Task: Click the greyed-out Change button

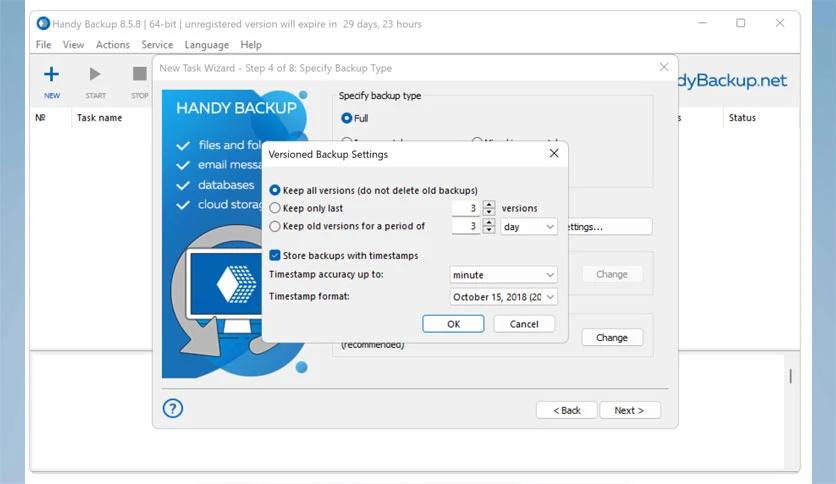Action: tap(612, 274)
